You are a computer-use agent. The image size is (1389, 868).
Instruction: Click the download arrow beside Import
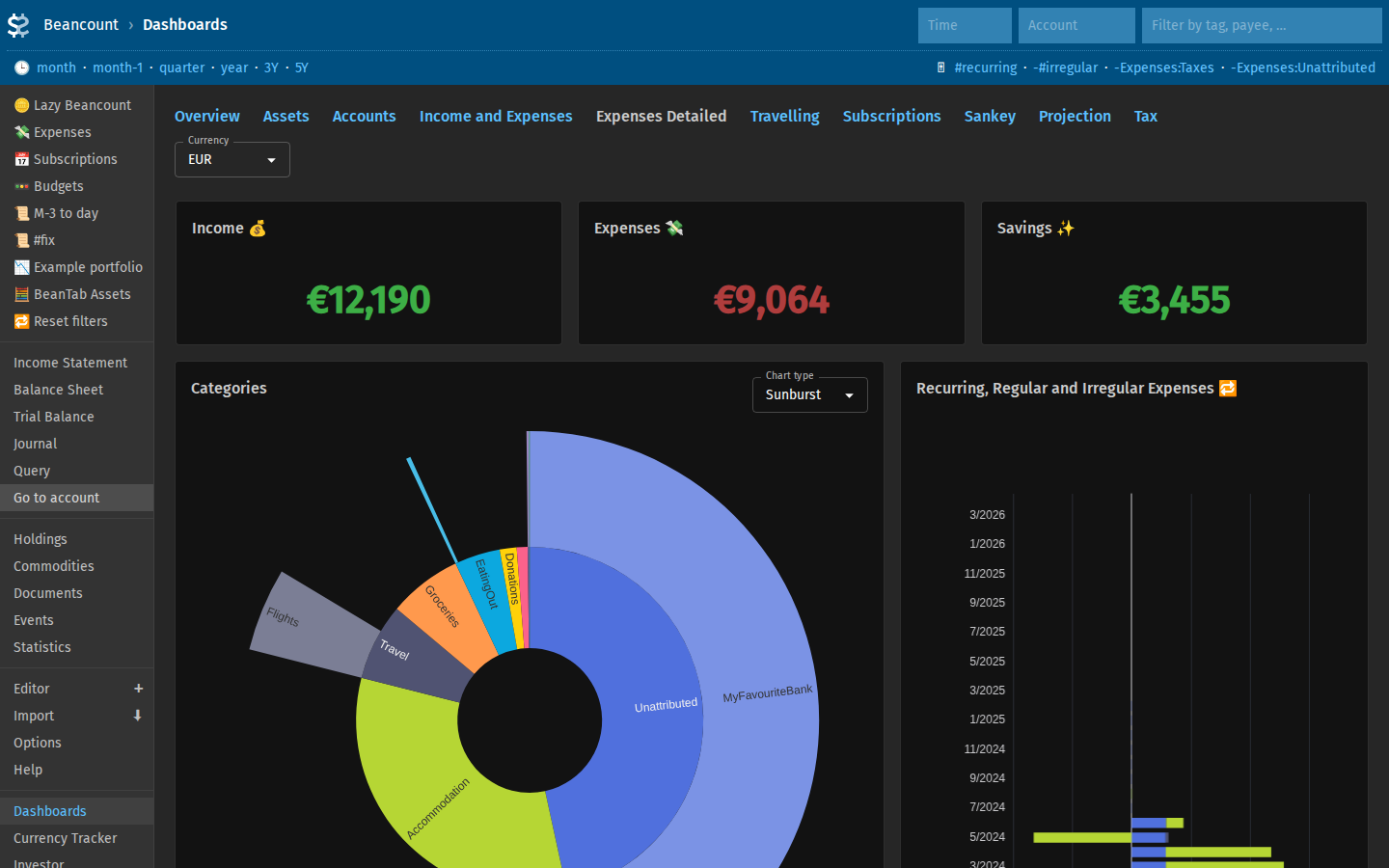(138, 716)
